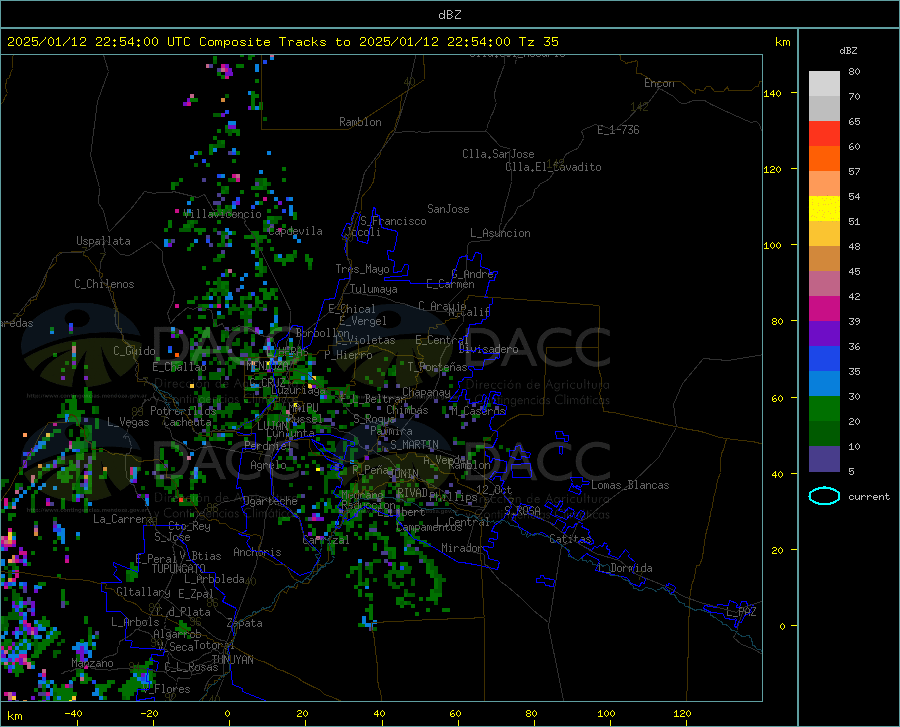Click the 'La_Carrera' map label
Screen dimensions: 900x727
tap(123, 519)
